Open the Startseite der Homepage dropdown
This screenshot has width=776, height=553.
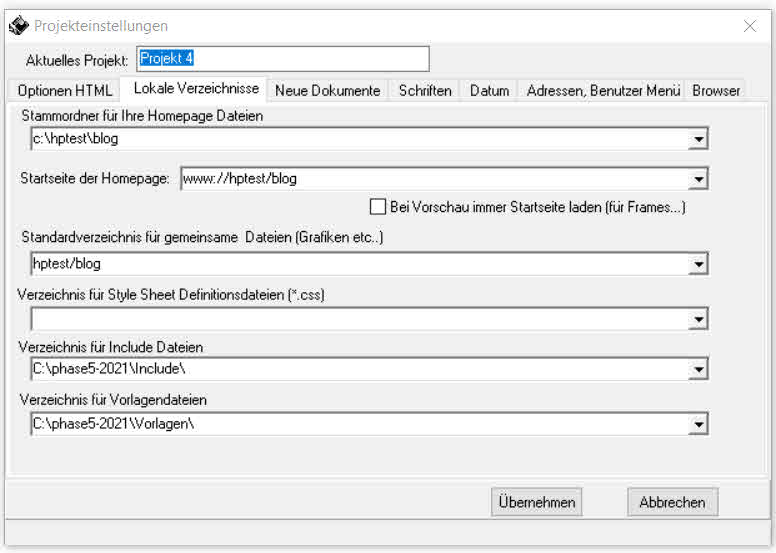(x=698, y=179)
